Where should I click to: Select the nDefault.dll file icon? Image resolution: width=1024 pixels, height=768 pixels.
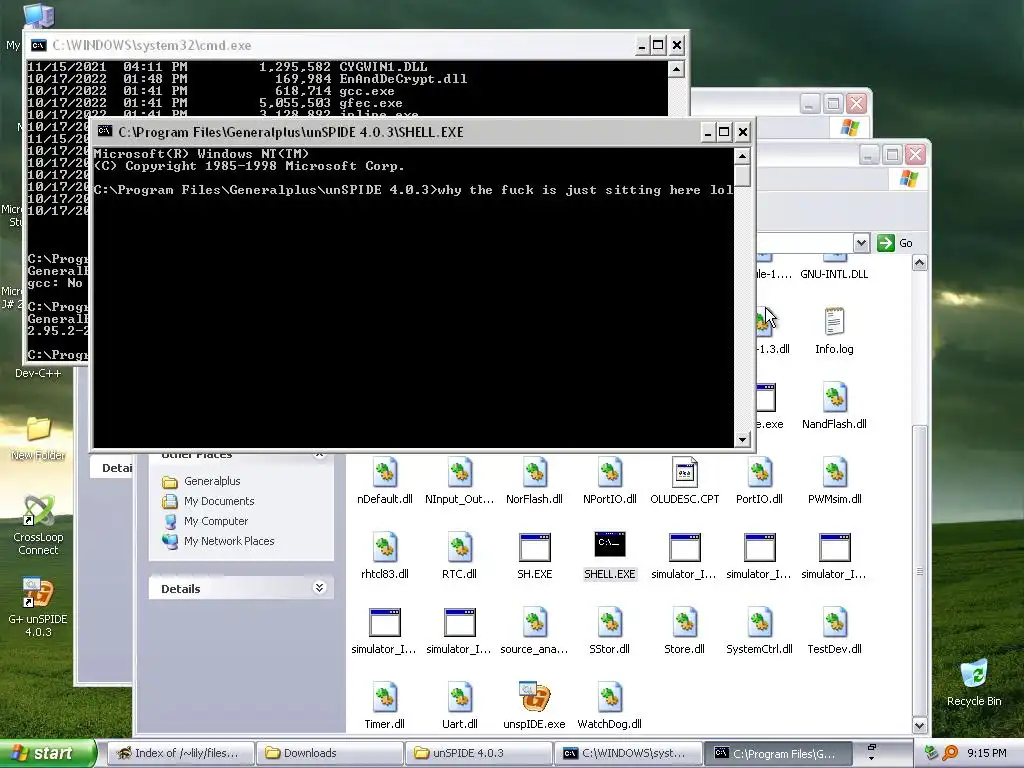click(385, 473)
